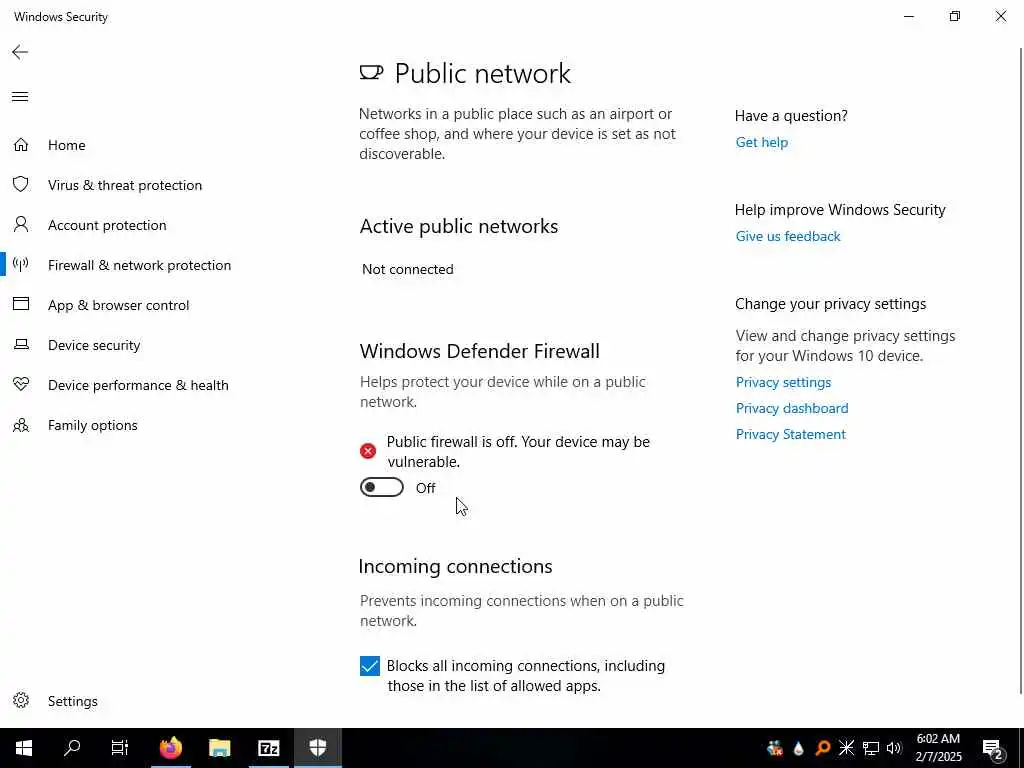
Task: Click the 'Windows Defender Firewall' heading
Action: tap(479, 351)
